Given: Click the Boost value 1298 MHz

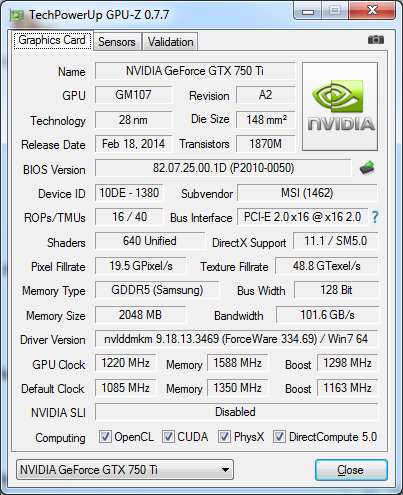Looking at the screenshot, I should (348, 363).
